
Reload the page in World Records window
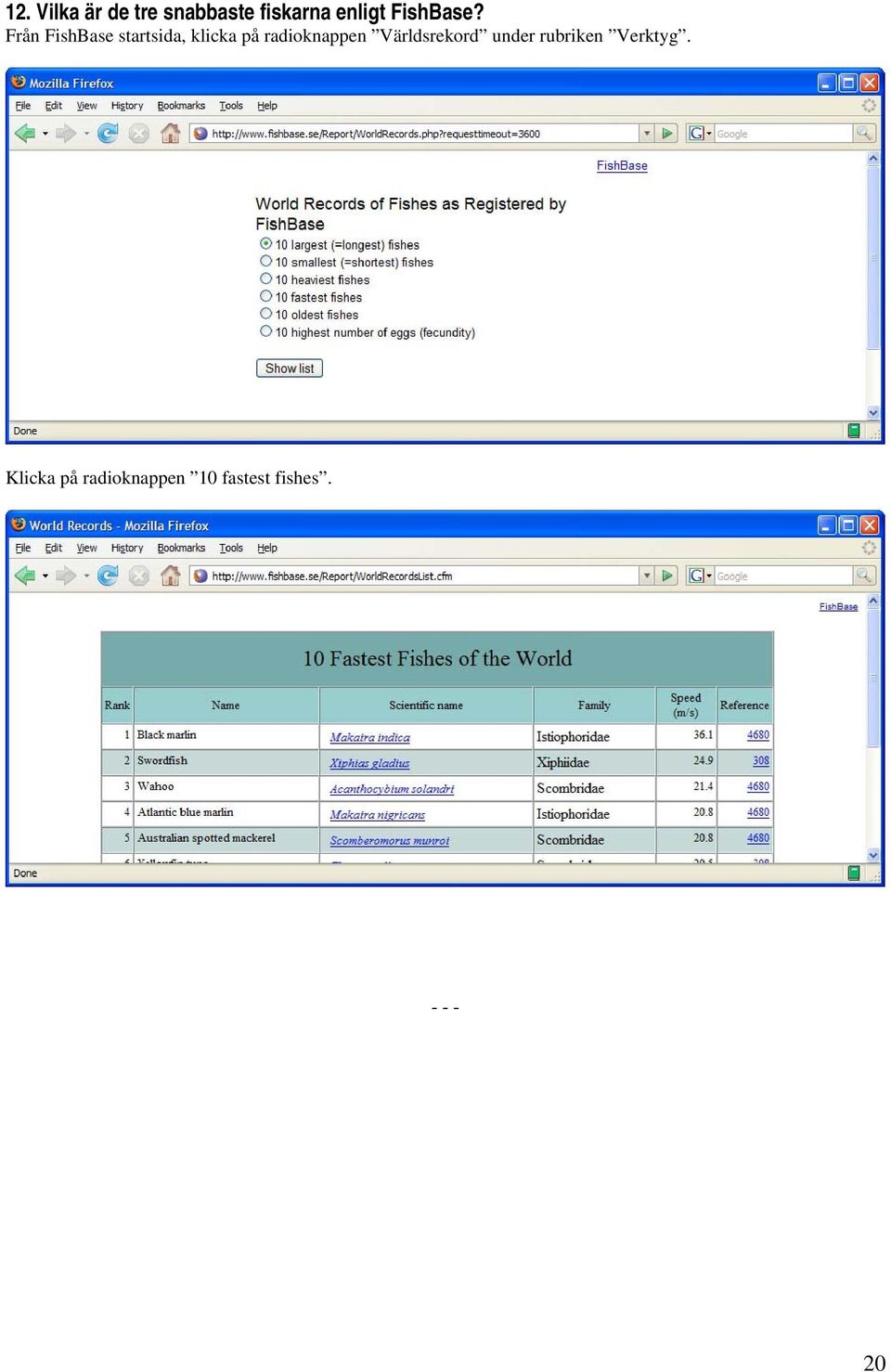[x=108, y=576]
